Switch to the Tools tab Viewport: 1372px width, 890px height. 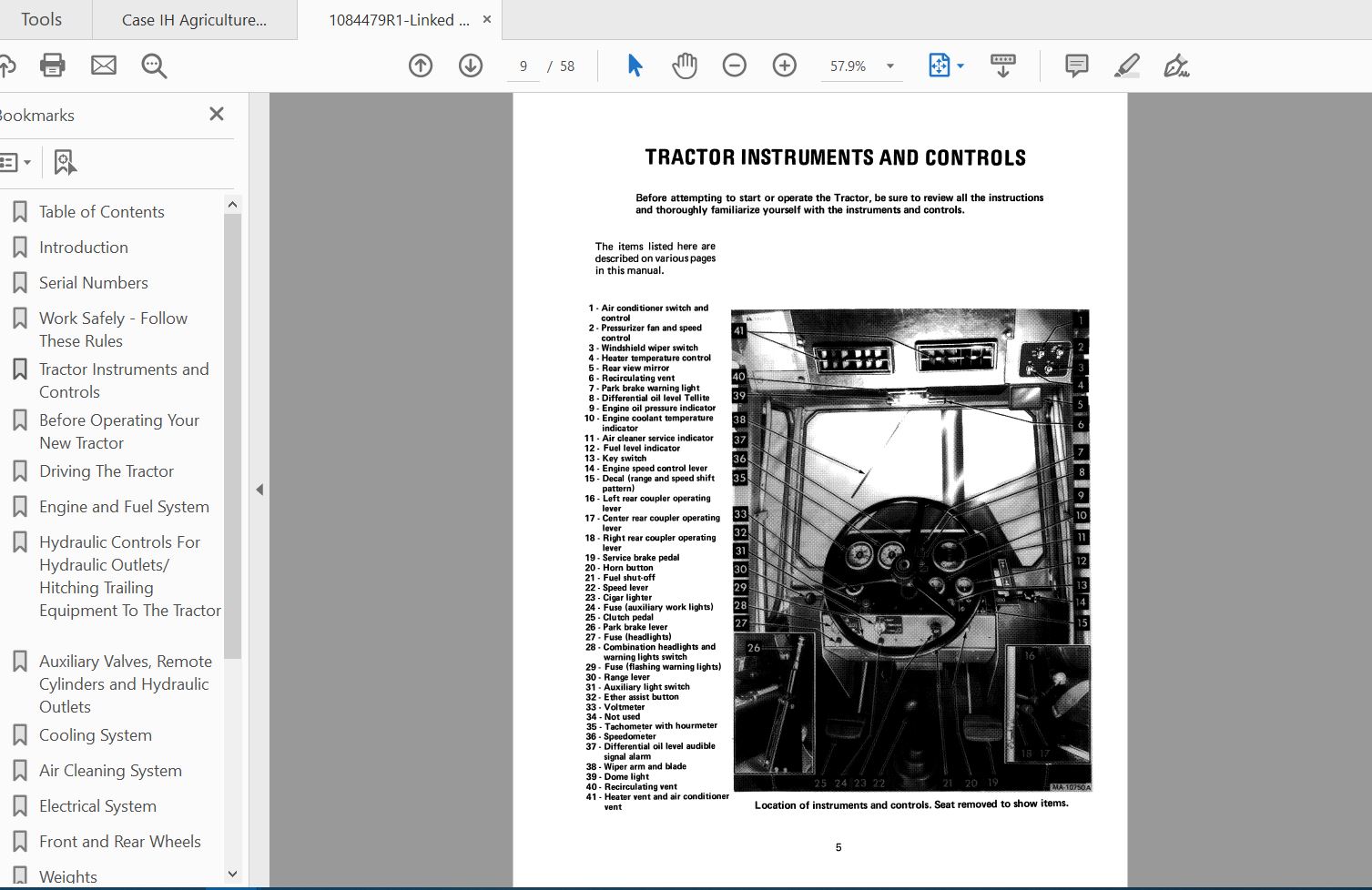tap(43, 19)
